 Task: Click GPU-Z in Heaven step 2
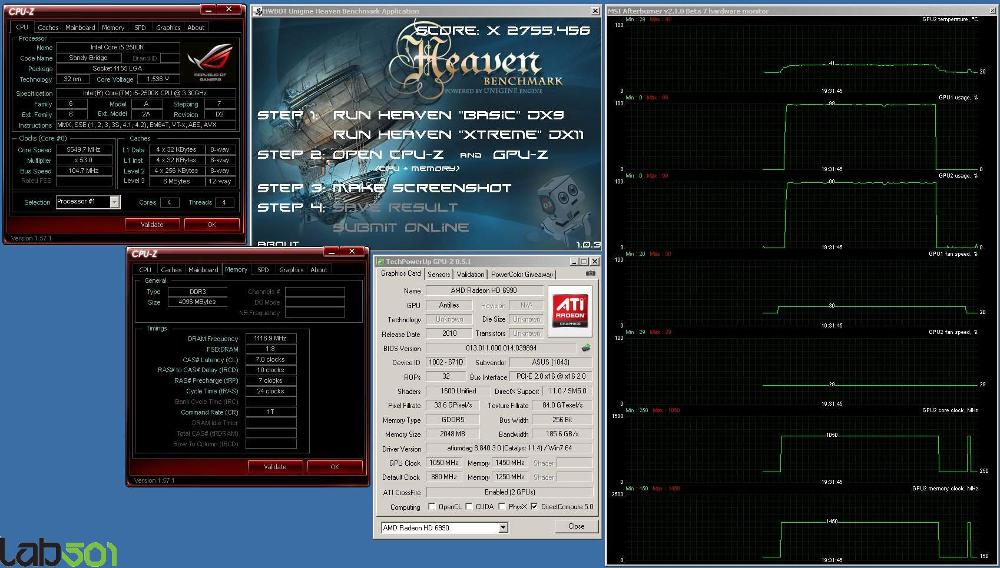point(520,154)
